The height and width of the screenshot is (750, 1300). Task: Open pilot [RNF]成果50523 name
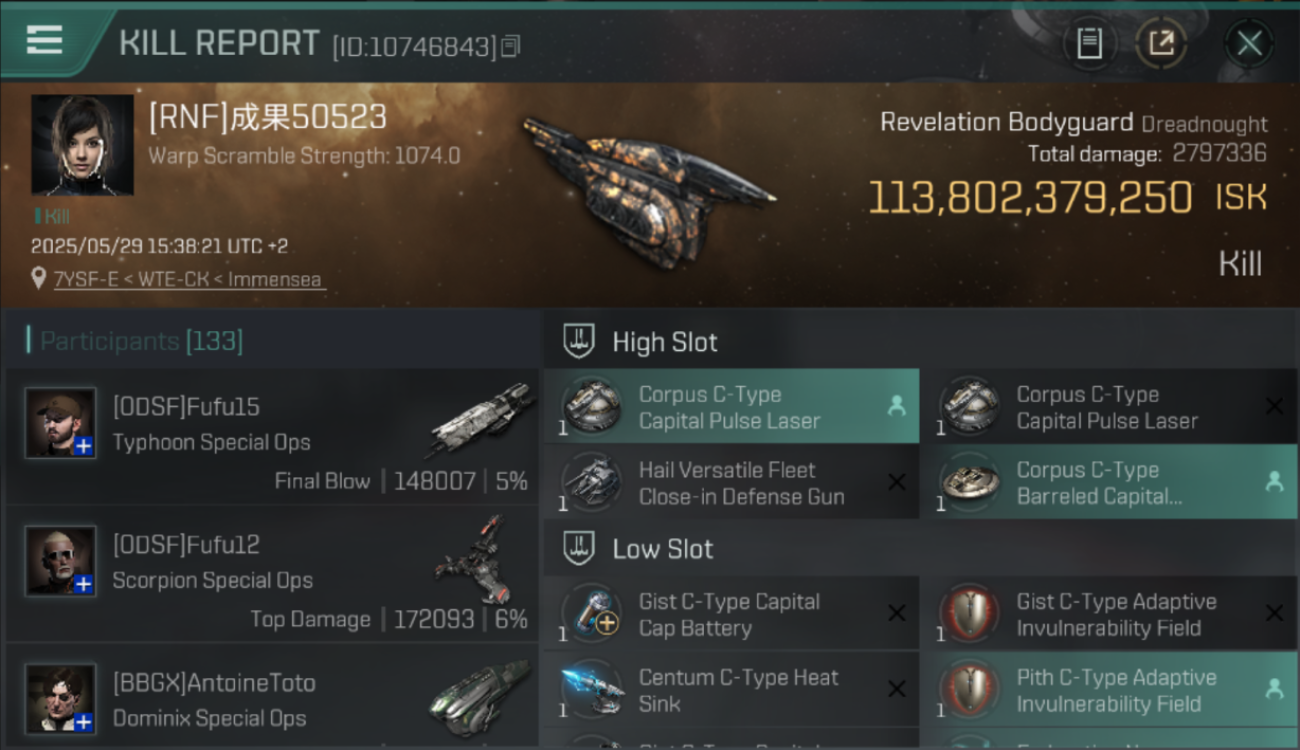click(x=267, y=117)
